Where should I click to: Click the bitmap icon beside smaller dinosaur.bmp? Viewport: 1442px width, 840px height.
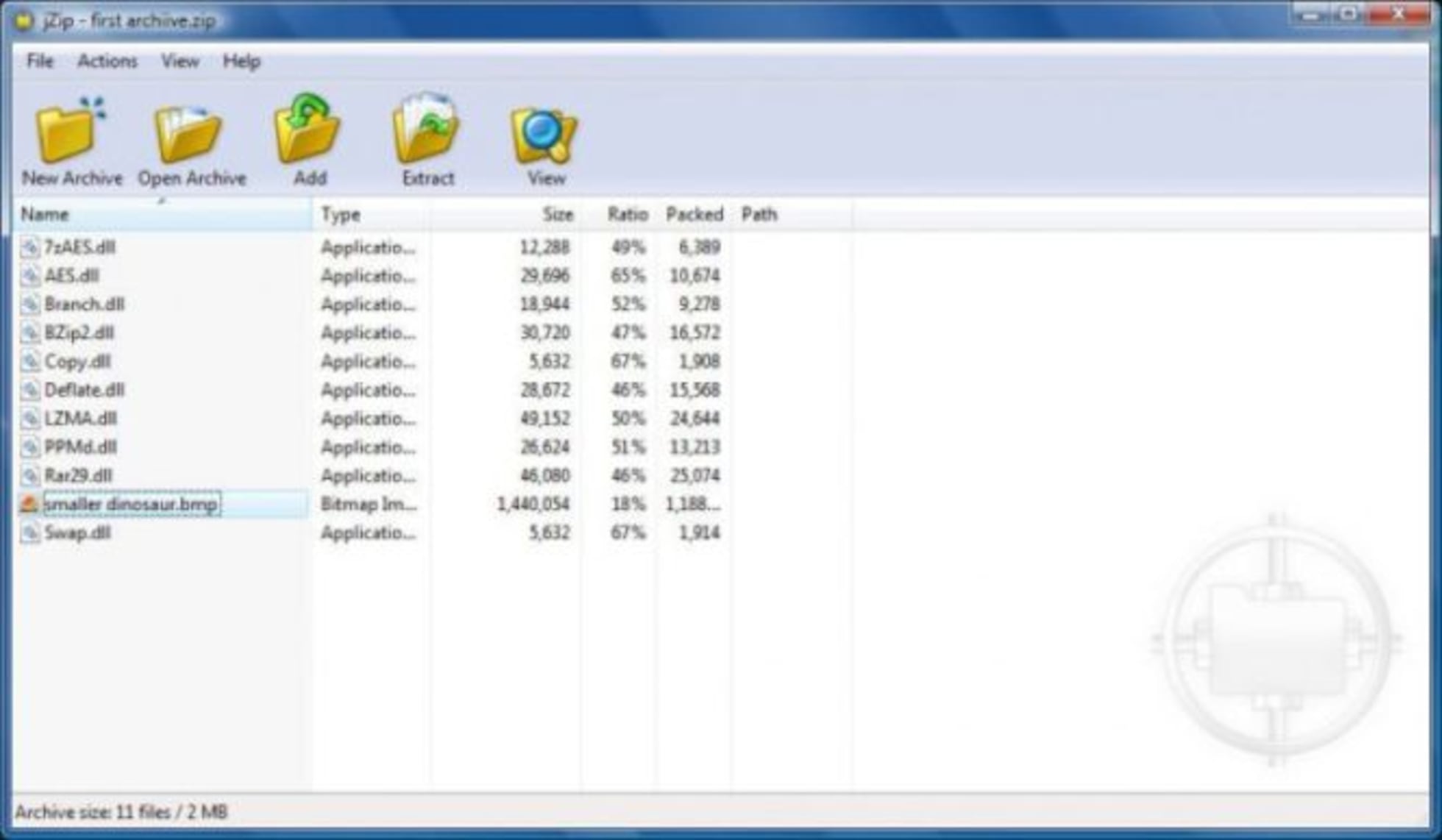coord(28,504)
